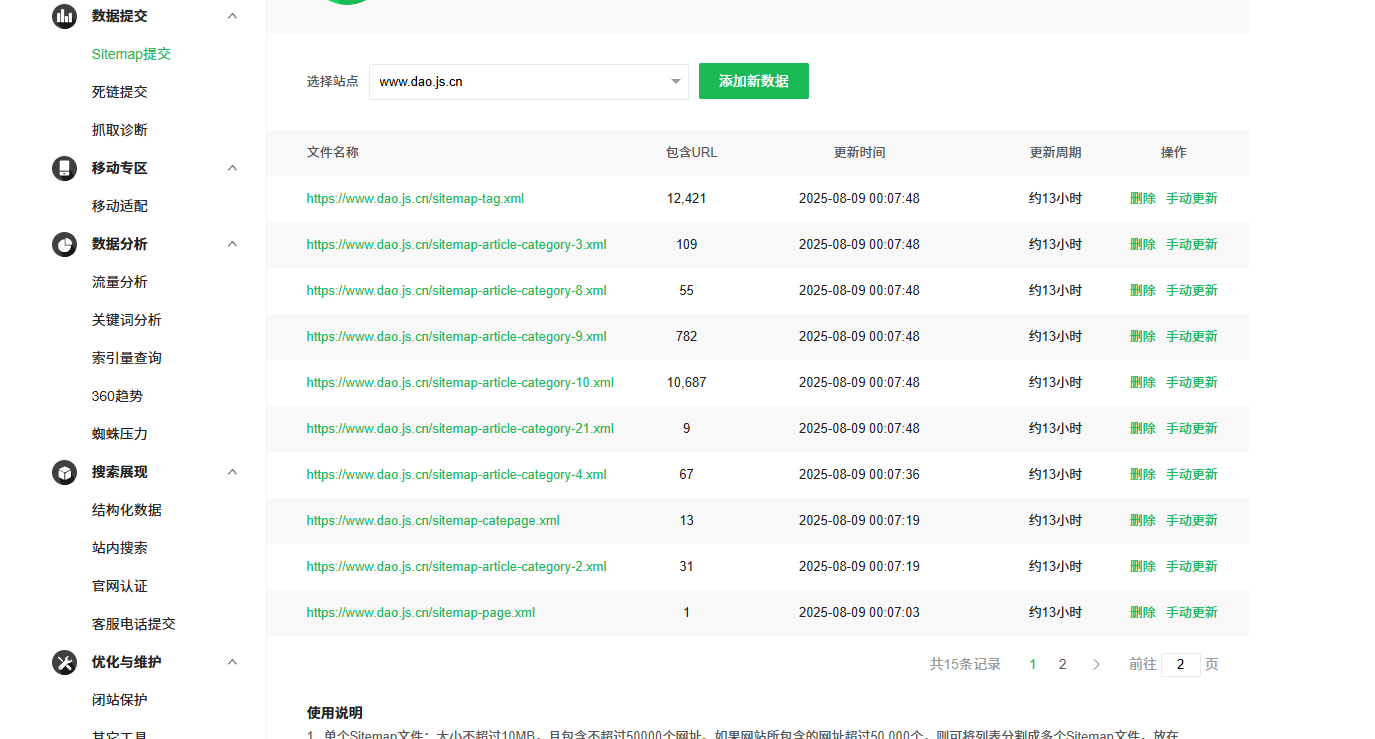
Task: Click the 添加新数据 button
Action: 753,81
